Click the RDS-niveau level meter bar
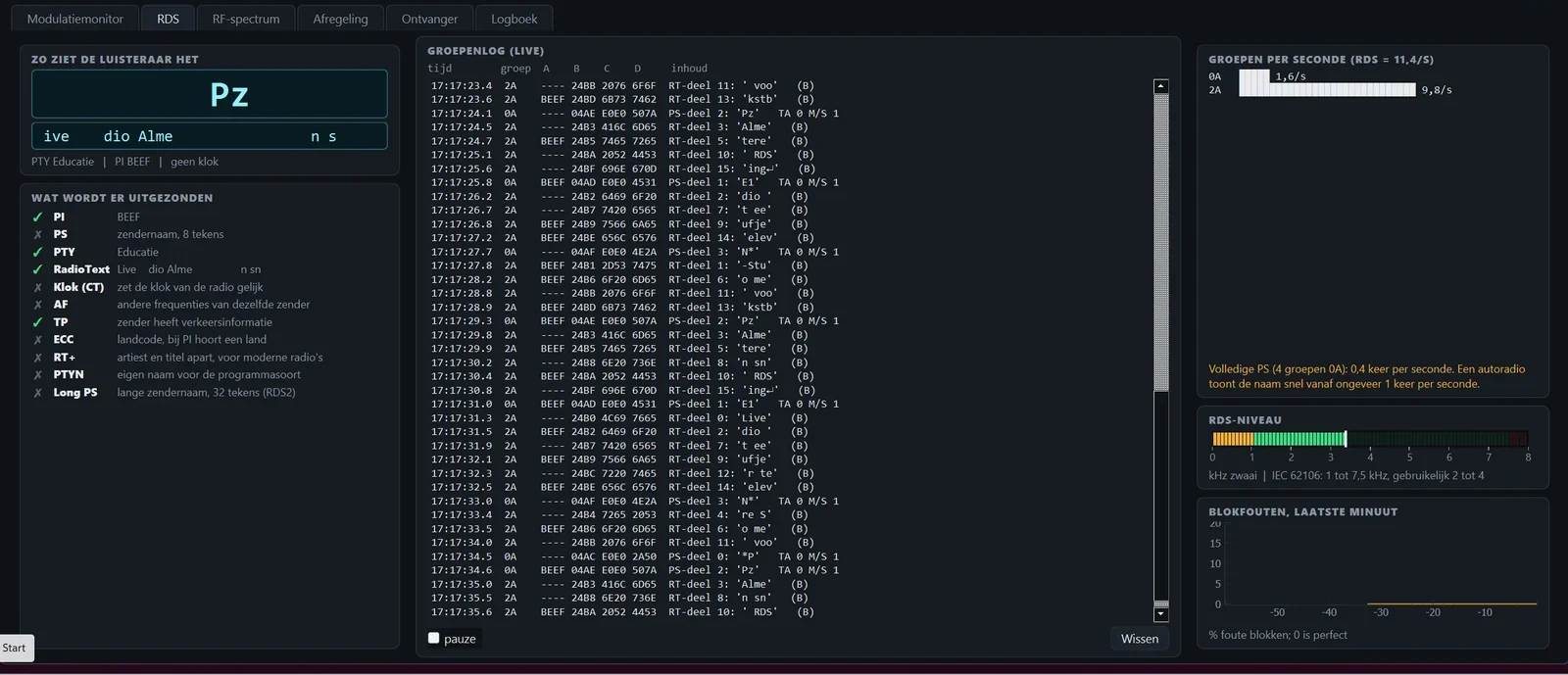Image resolution: width=1568 pixels, height=675 pixels. pos(1370,439)
